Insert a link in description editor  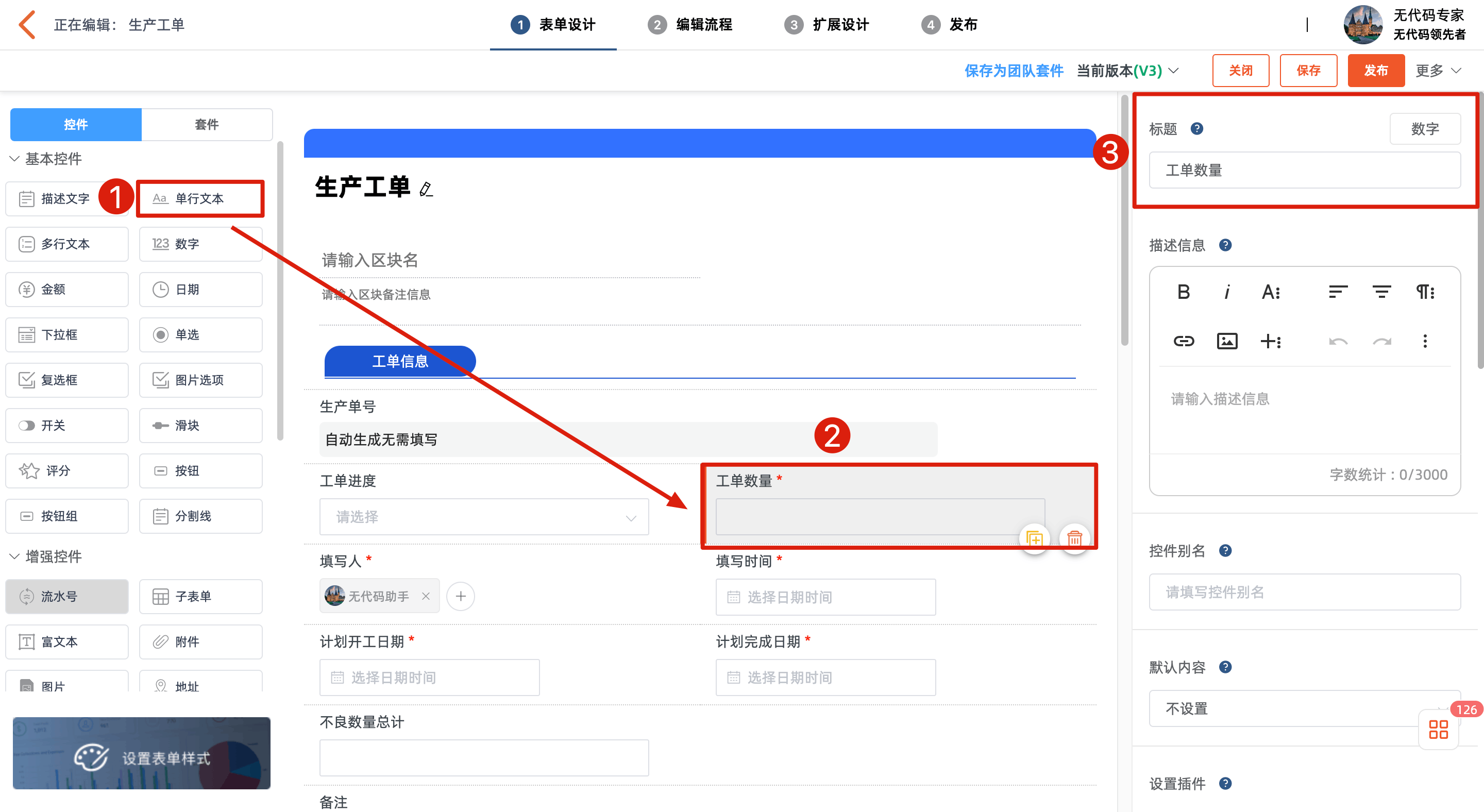coord(1183,342)
